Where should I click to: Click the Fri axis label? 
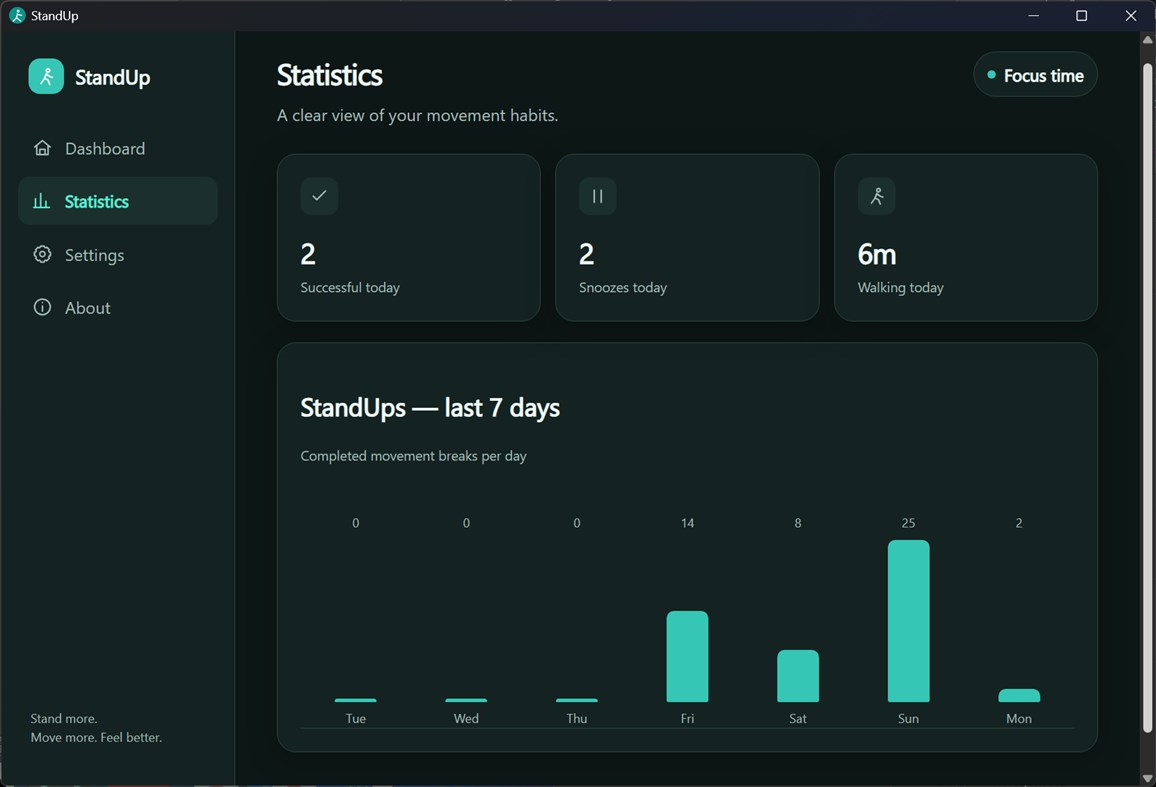click(x=687, y=718)
